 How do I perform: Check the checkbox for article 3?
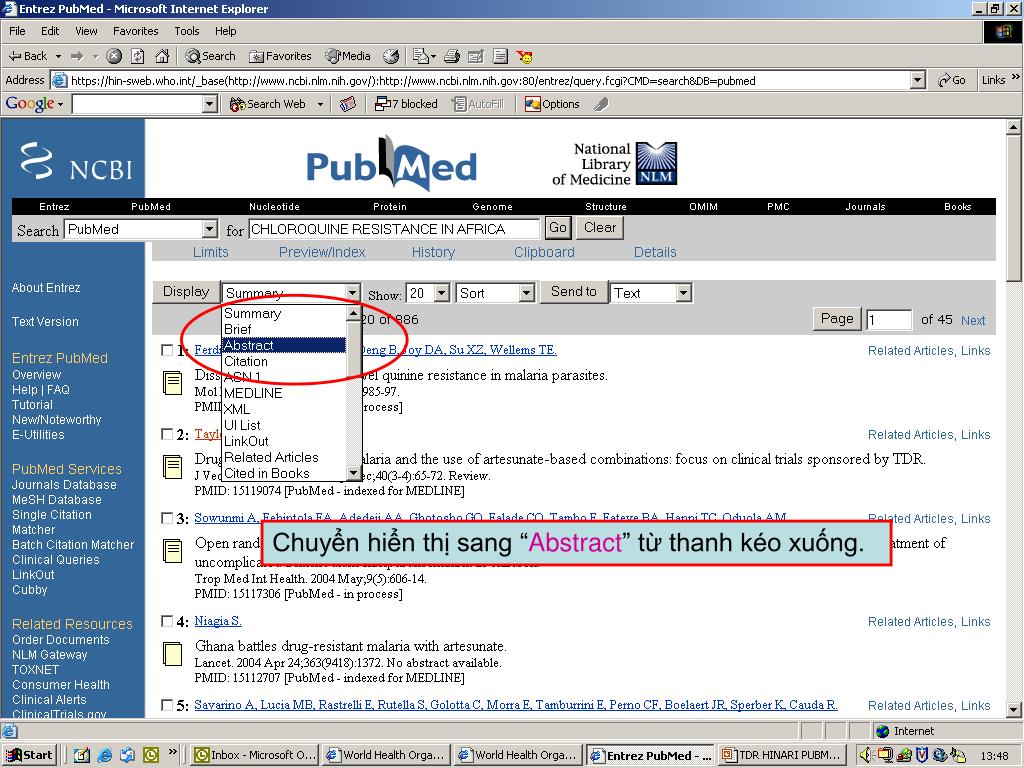[167, 518]
